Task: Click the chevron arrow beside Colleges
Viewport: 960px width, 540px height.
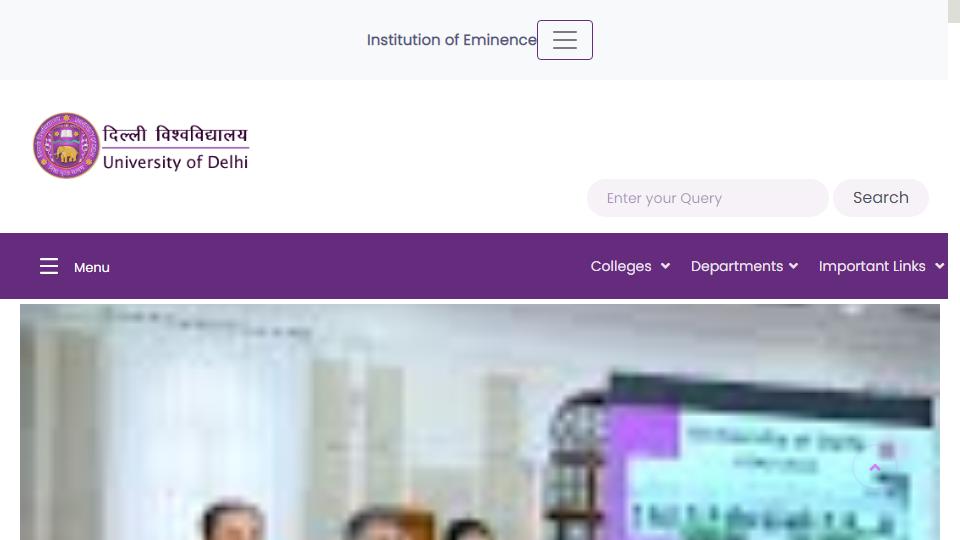Action: [666, 266]
